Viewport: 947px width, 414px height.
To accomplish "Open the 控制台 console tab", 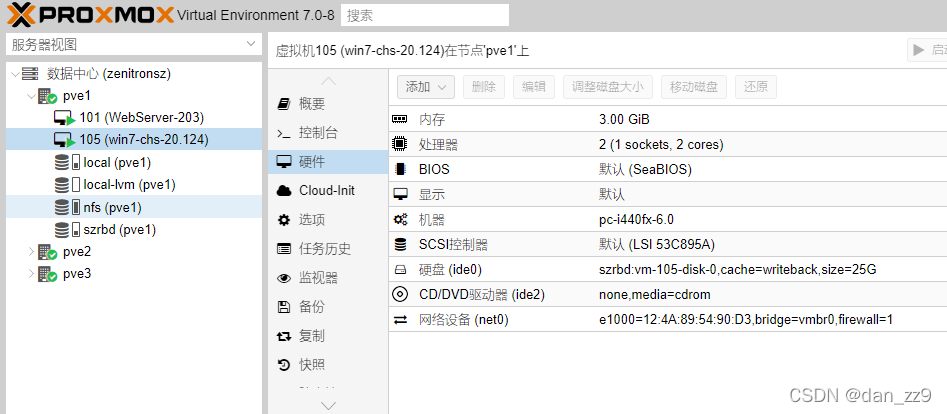I will [328, 133].
